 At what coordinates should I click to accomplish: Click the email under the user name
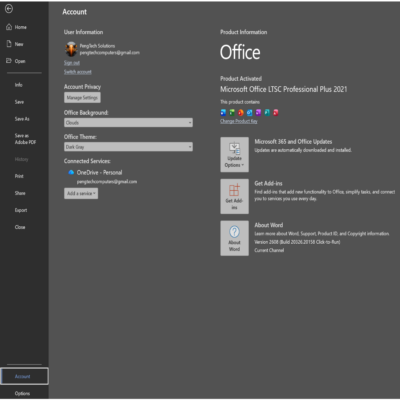(x=110, y=53)
